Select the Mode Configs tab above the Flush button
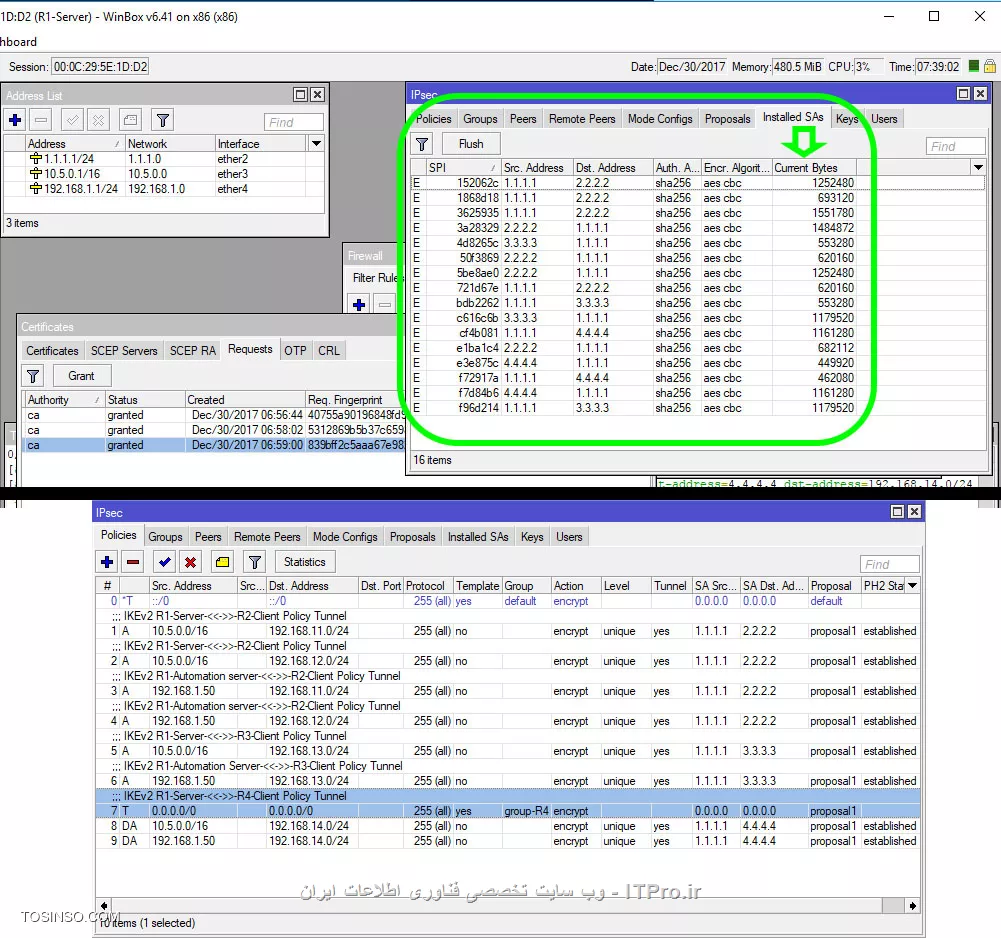 point(660,119)
